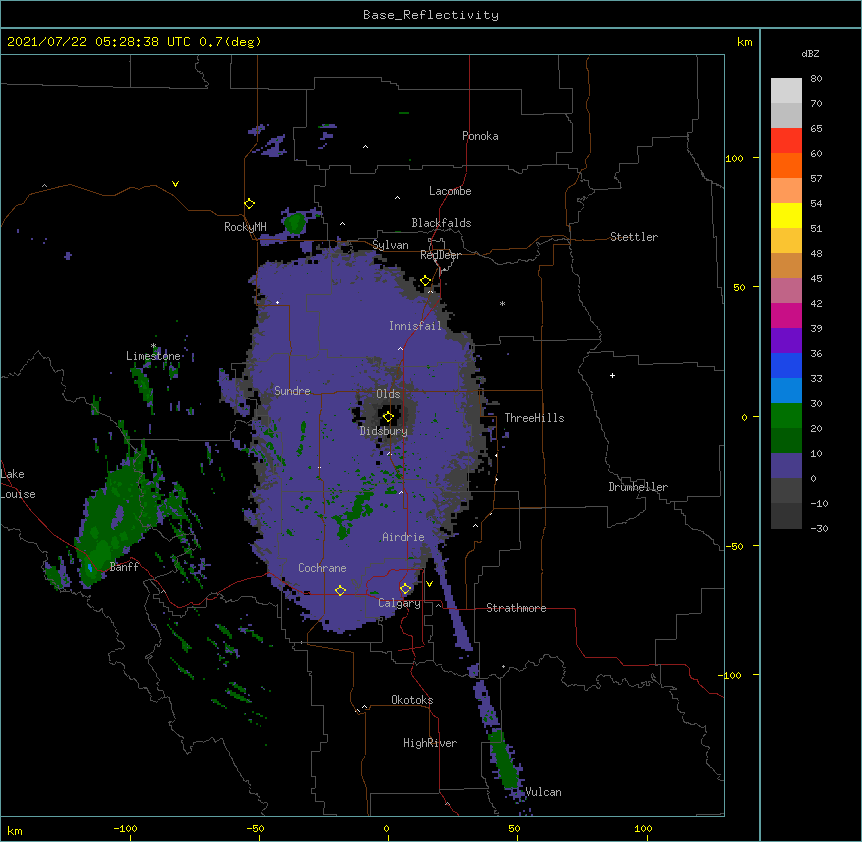The image size is (862, 842).
Task: Pick the dark green 10-20 dBZ swatch
Action: click(x=786, y=441)
